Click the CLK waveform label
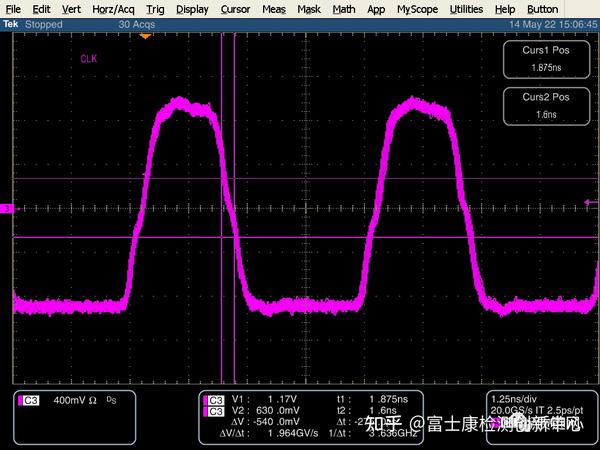This screenshot has width=600, height=450. (x=89, y=59)
